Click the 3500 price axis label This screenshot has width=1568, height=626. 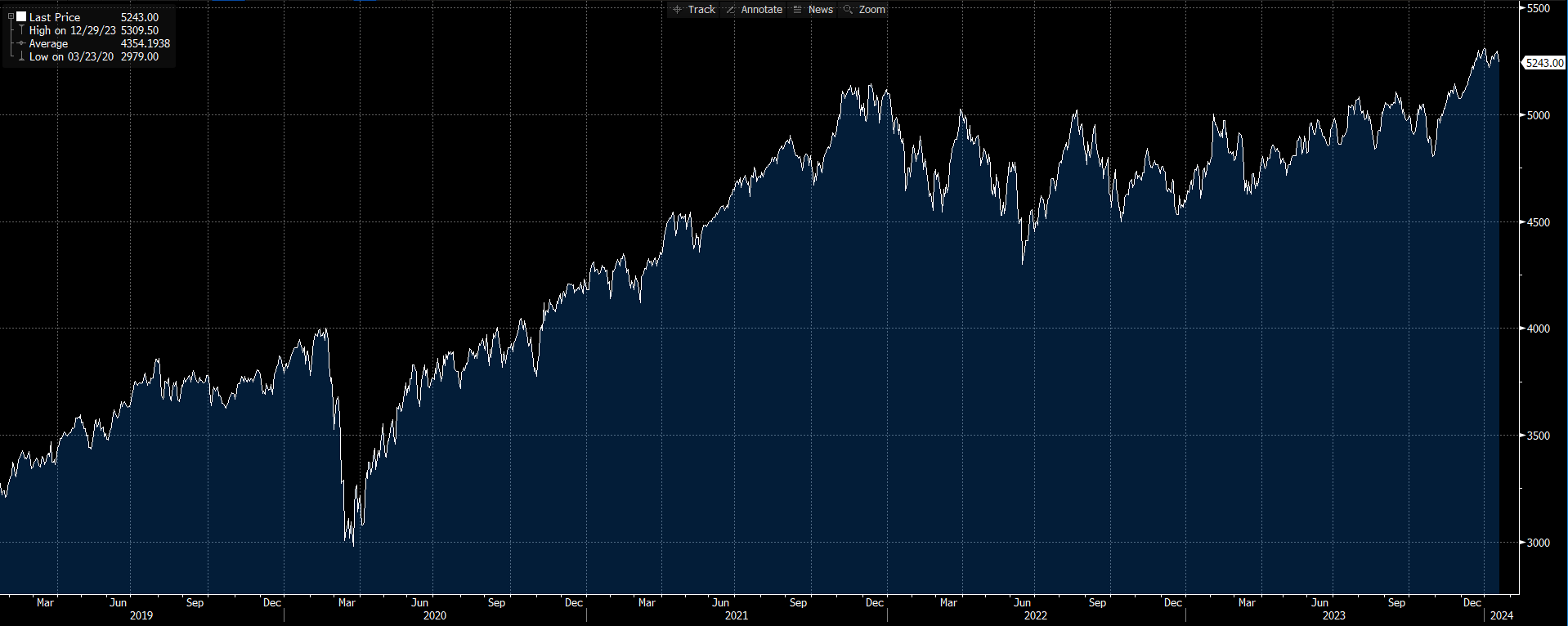click(x=1539, y=436)
